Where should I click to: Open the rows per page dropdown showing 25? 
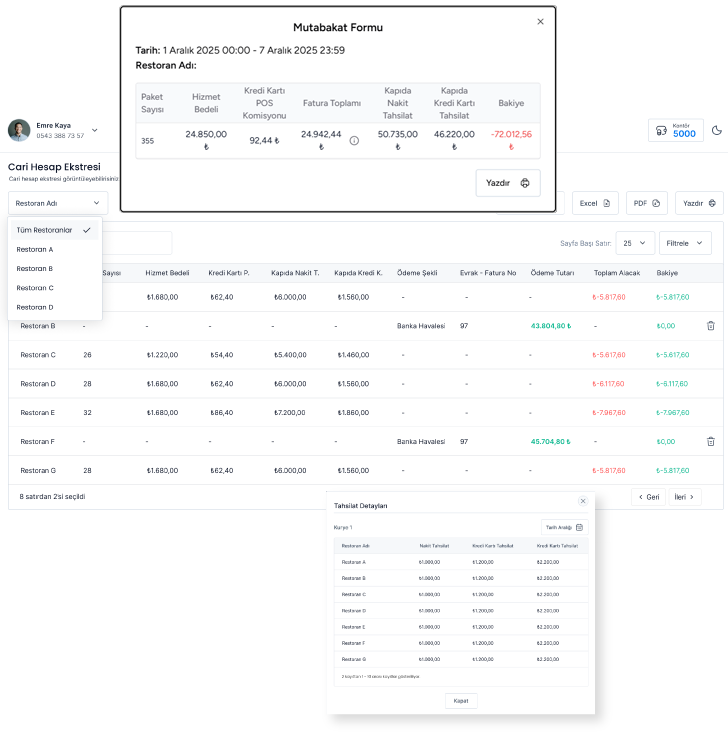[x=635, y=243]
